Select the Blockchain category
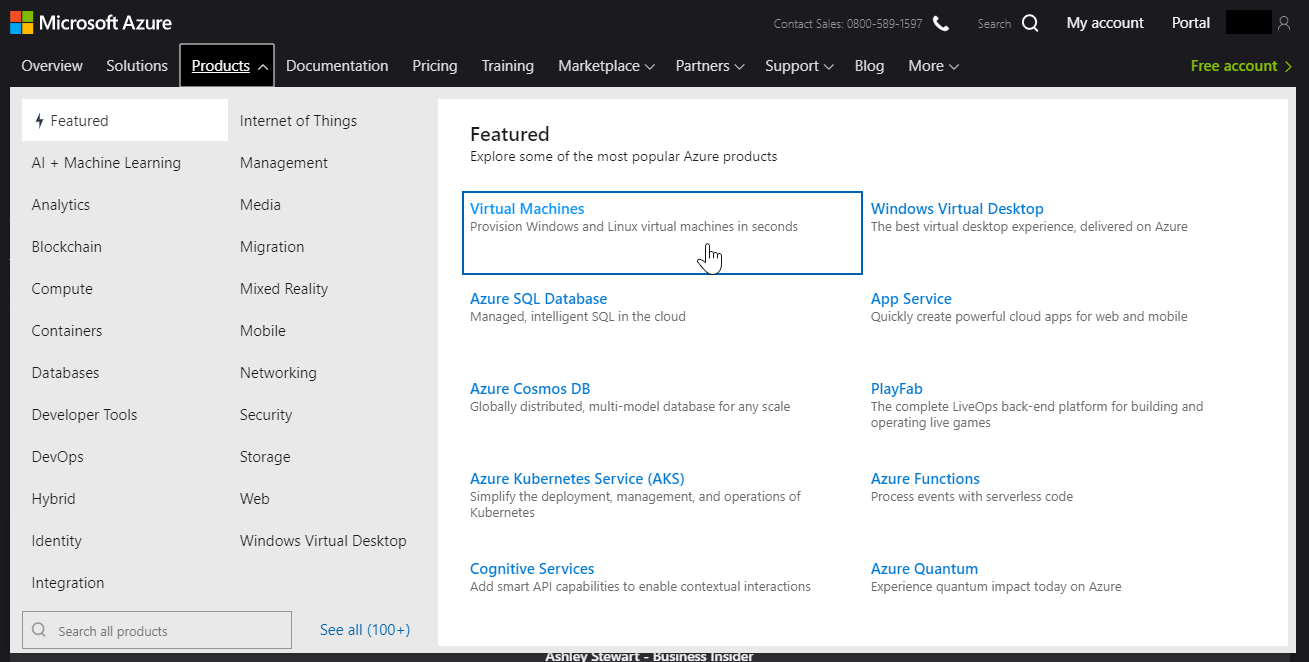 [x=67, y=247]
